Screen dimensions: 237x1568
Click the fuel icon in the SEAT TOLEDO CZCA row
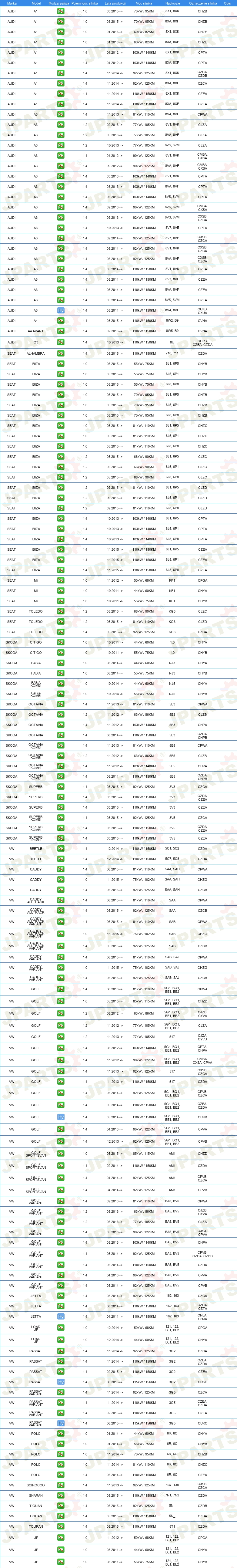click(61, 632)
